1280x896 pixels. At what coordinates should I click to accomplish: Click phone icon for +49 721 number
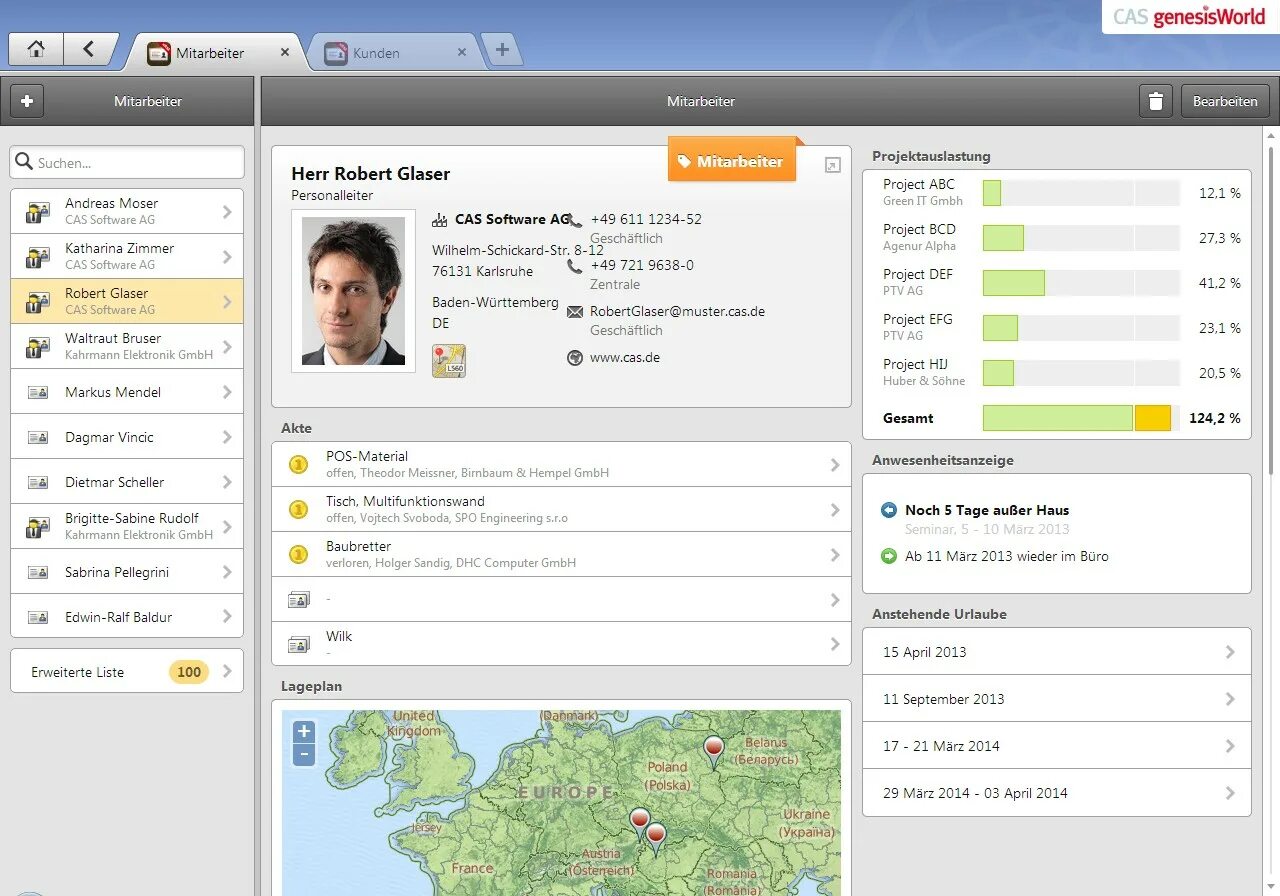tap(575, 266)
